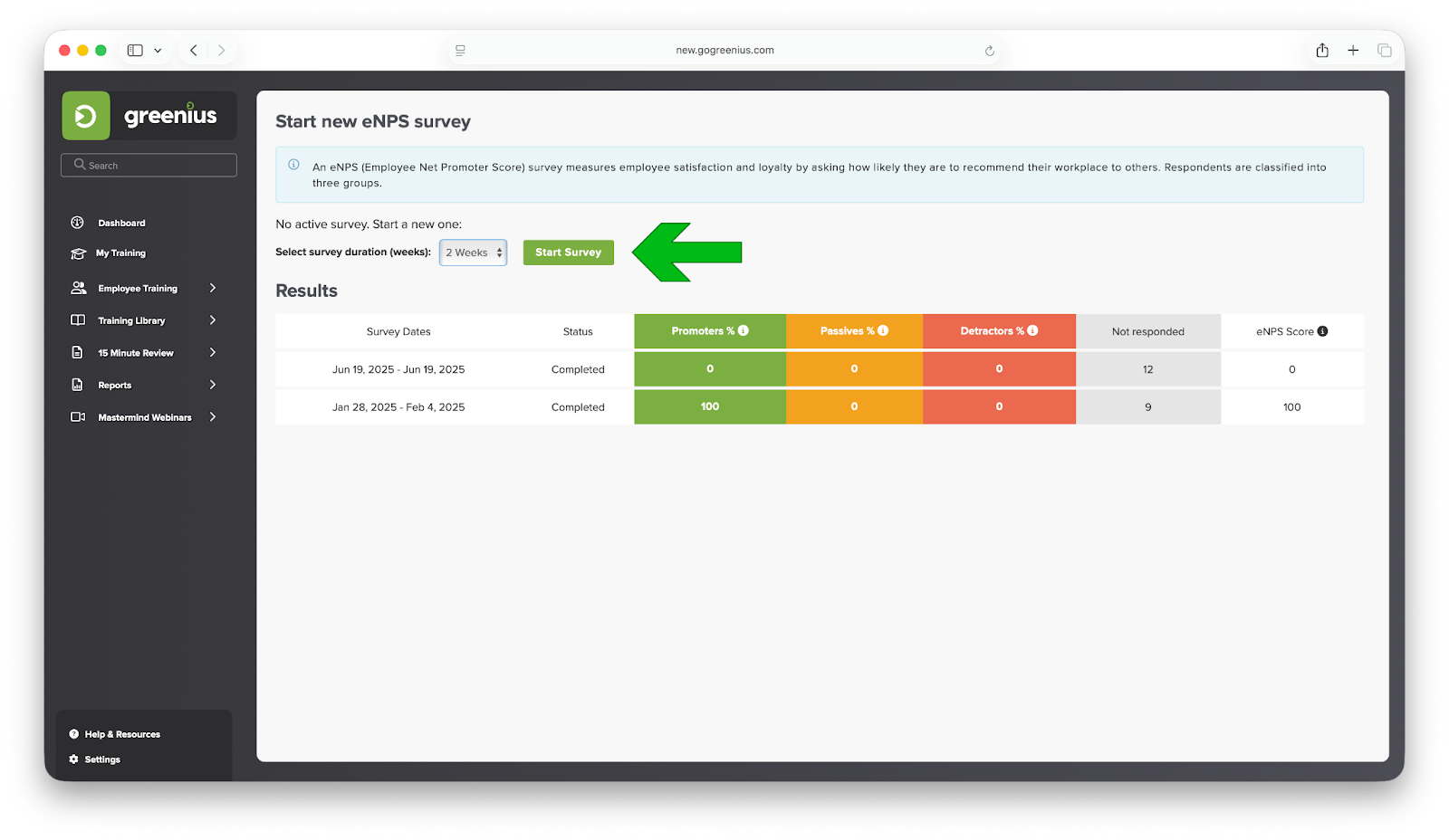Click the Greenius logo icon
Image resolution: width=1449 pixels, height=840 pixels.
point(86,116)
